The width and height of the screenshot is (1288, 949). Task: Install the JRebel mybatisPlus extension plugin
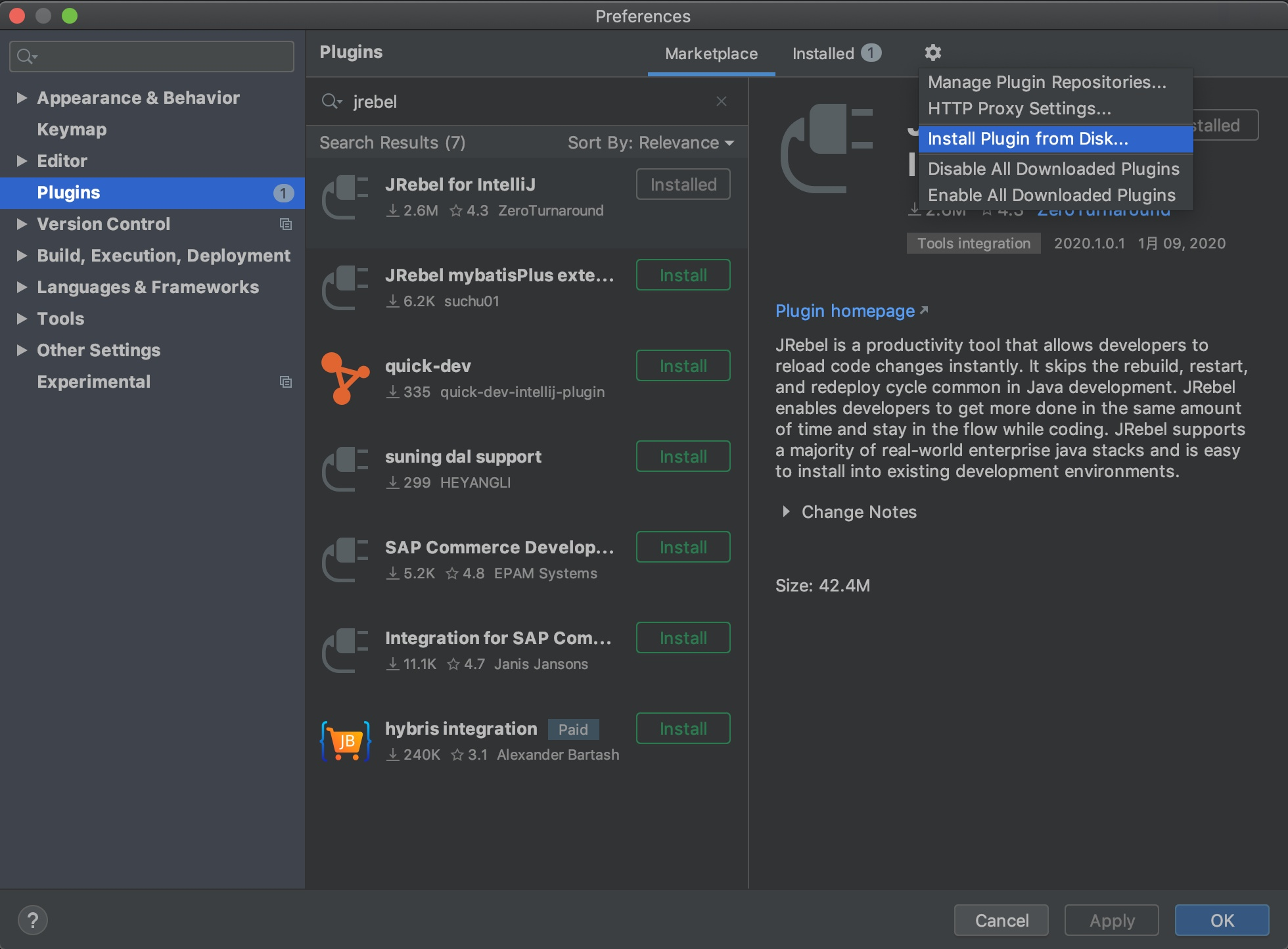coord(683,275)
